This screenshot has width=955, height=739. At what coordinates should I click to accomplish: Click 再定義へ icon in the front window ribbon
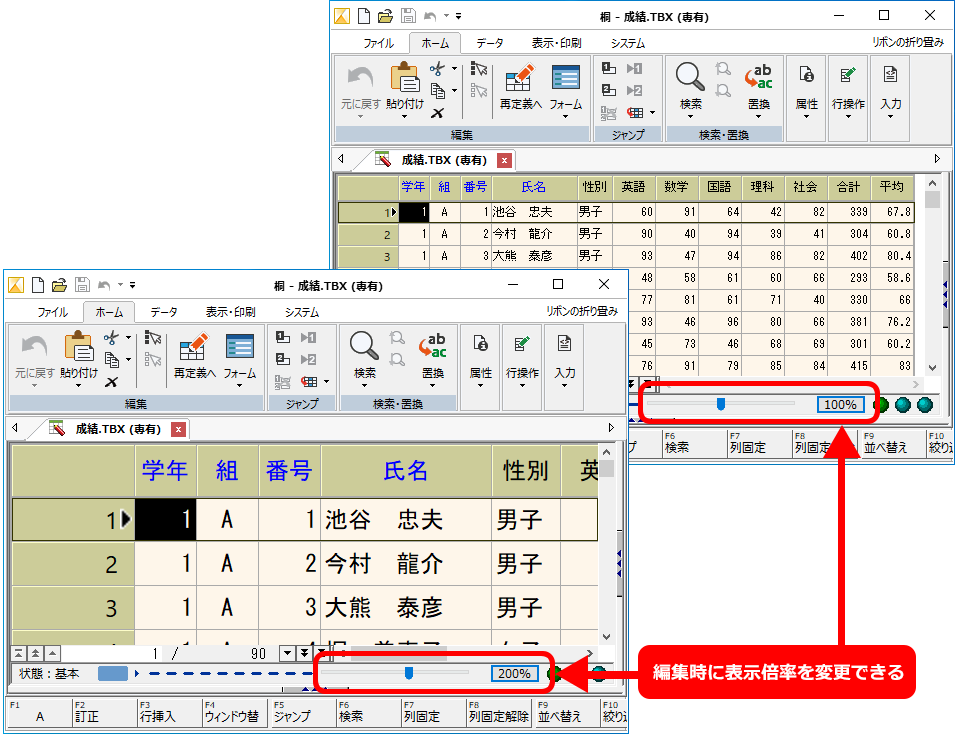[193, 348]
